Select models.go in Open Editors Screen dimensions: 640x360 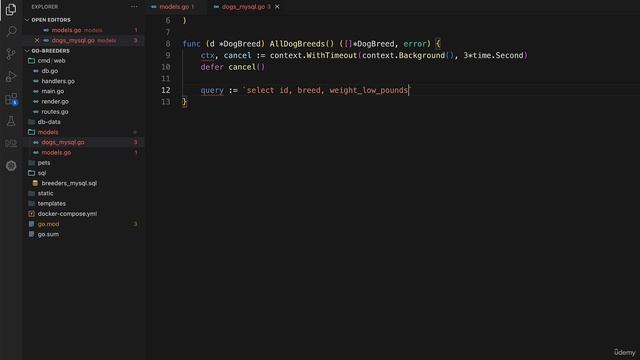pyautogui.click(x=66, y=30)
